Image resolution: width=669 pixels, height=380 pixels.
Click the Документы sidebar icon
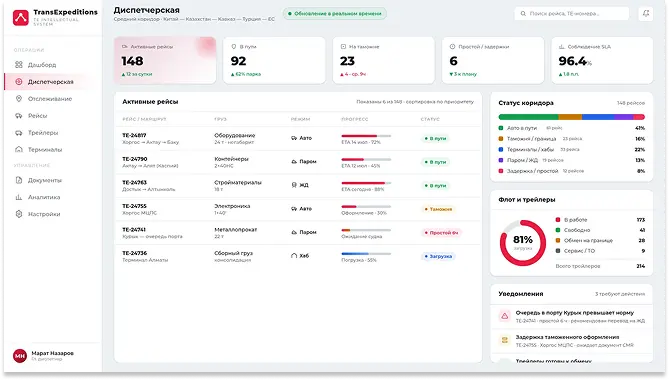(19, 180)
